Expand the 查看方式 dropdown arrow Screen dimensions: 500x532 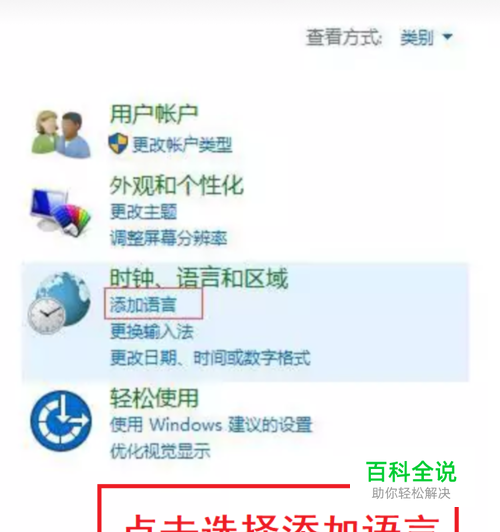[448, 36]
